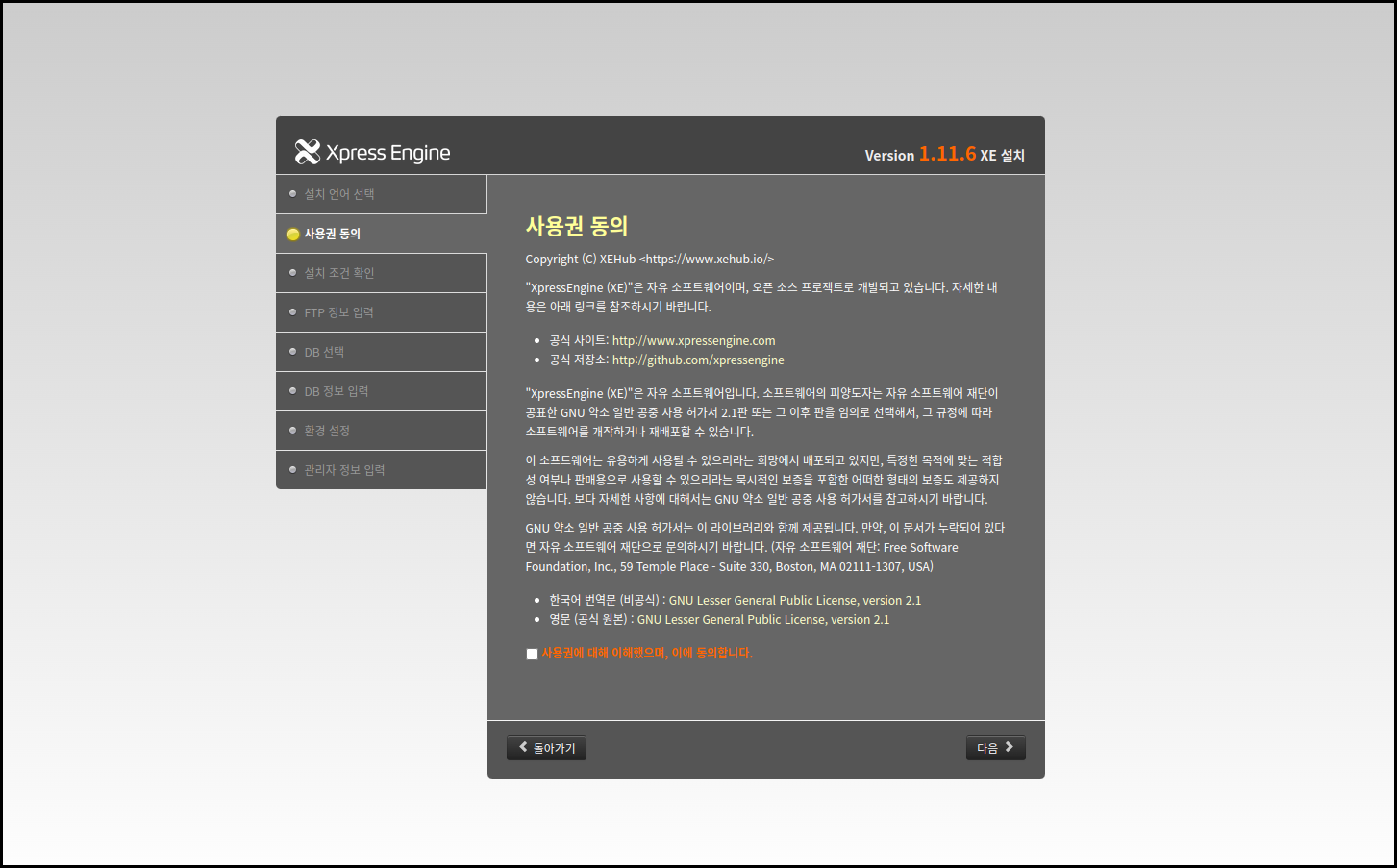Select the 사용권 동의 step
This screenshot has width=1397, height=868.
point(381,234)
